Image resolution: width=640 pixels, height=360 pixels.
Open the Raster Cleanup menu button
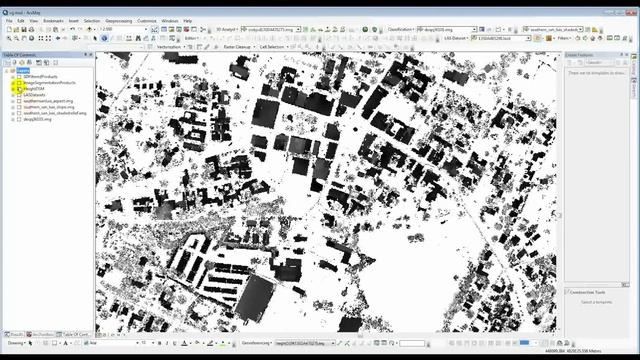click(x=239, y=47)
